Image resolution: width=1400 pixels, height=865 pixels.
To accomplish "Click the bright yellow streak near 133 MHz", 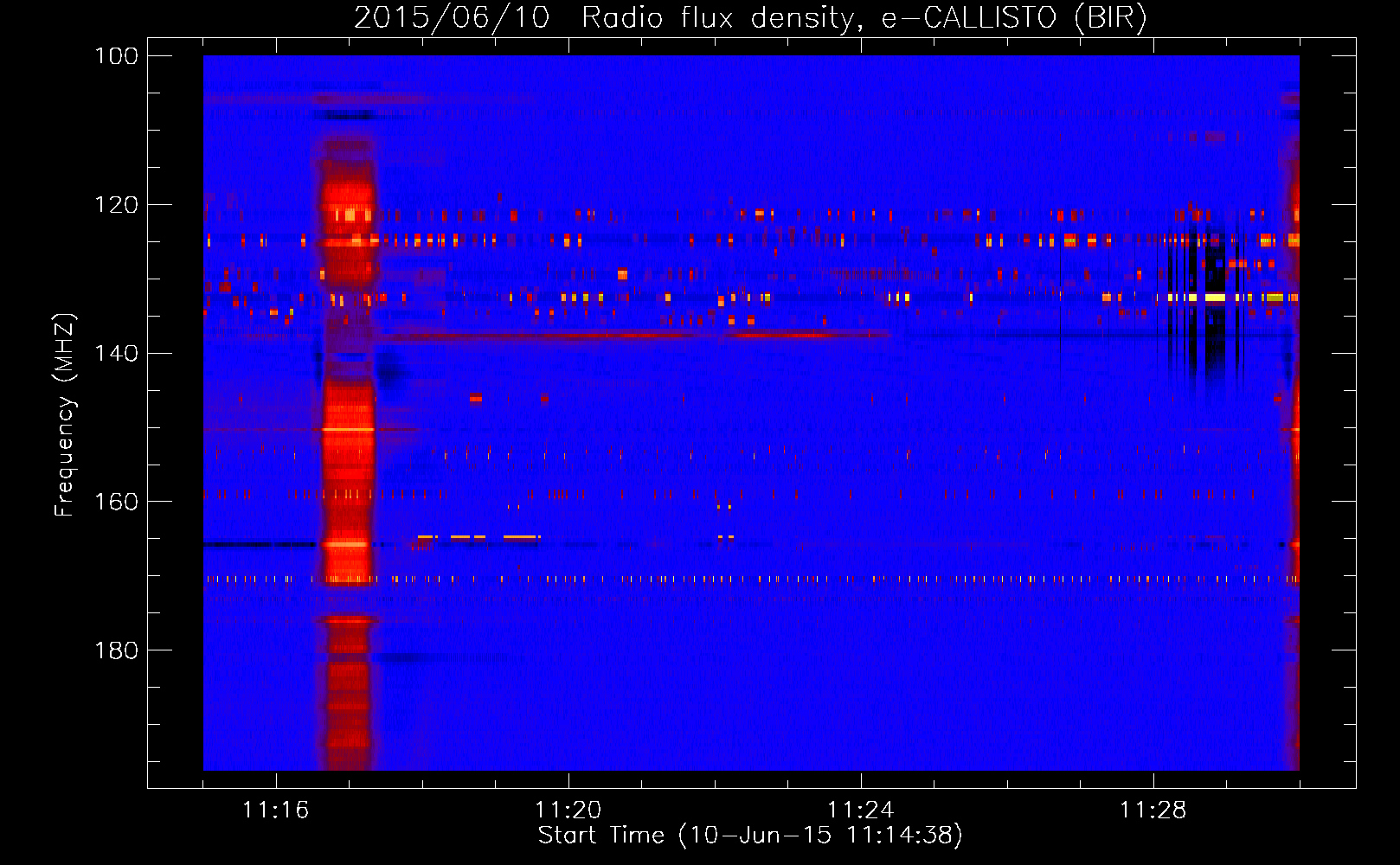I will pos(1216,298).
